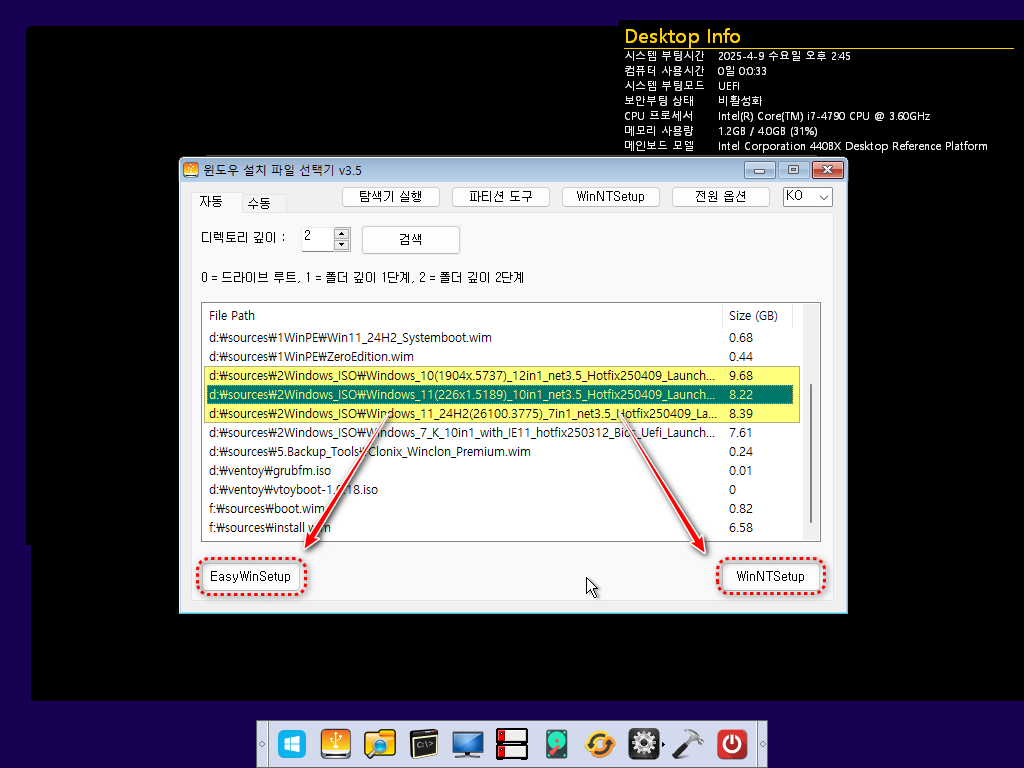Screen dimensions: 1024x768
Task: Select the d:\ventoy\grubfm.iso row
Action: click(x=500, y=470)
